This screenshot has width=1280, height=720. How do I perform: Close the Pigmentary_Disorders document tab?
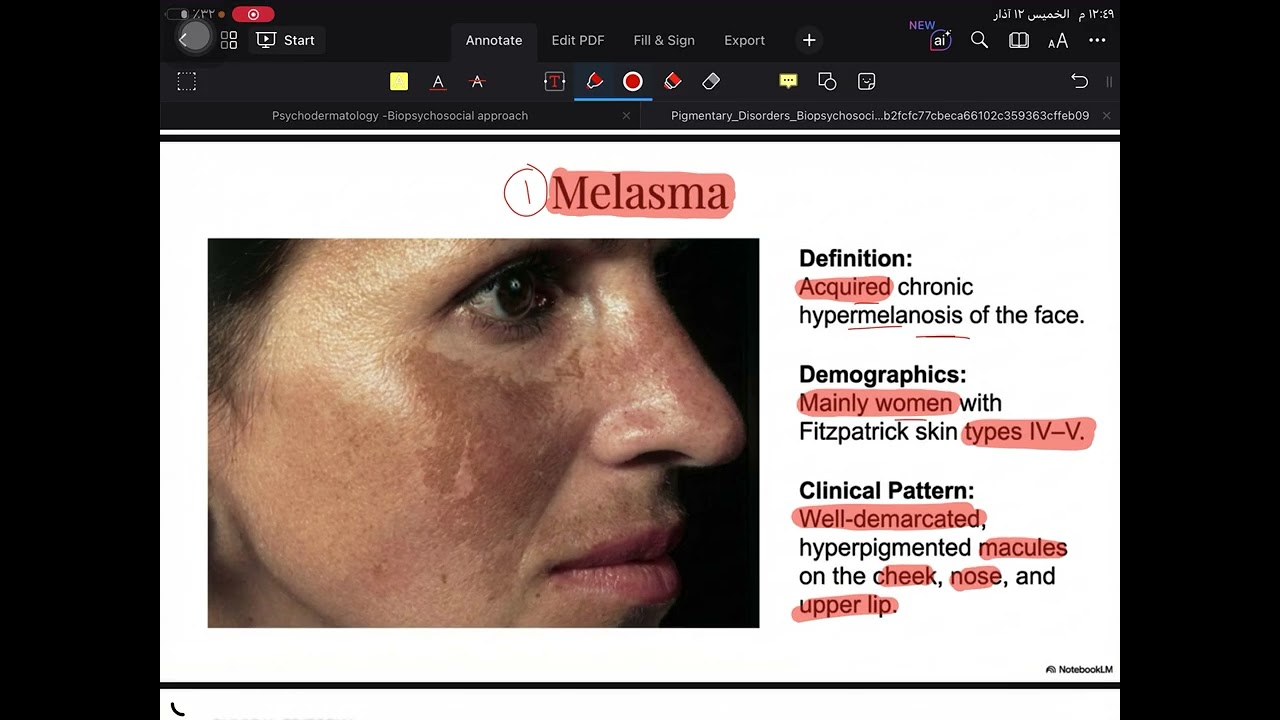pos(1106,116)
